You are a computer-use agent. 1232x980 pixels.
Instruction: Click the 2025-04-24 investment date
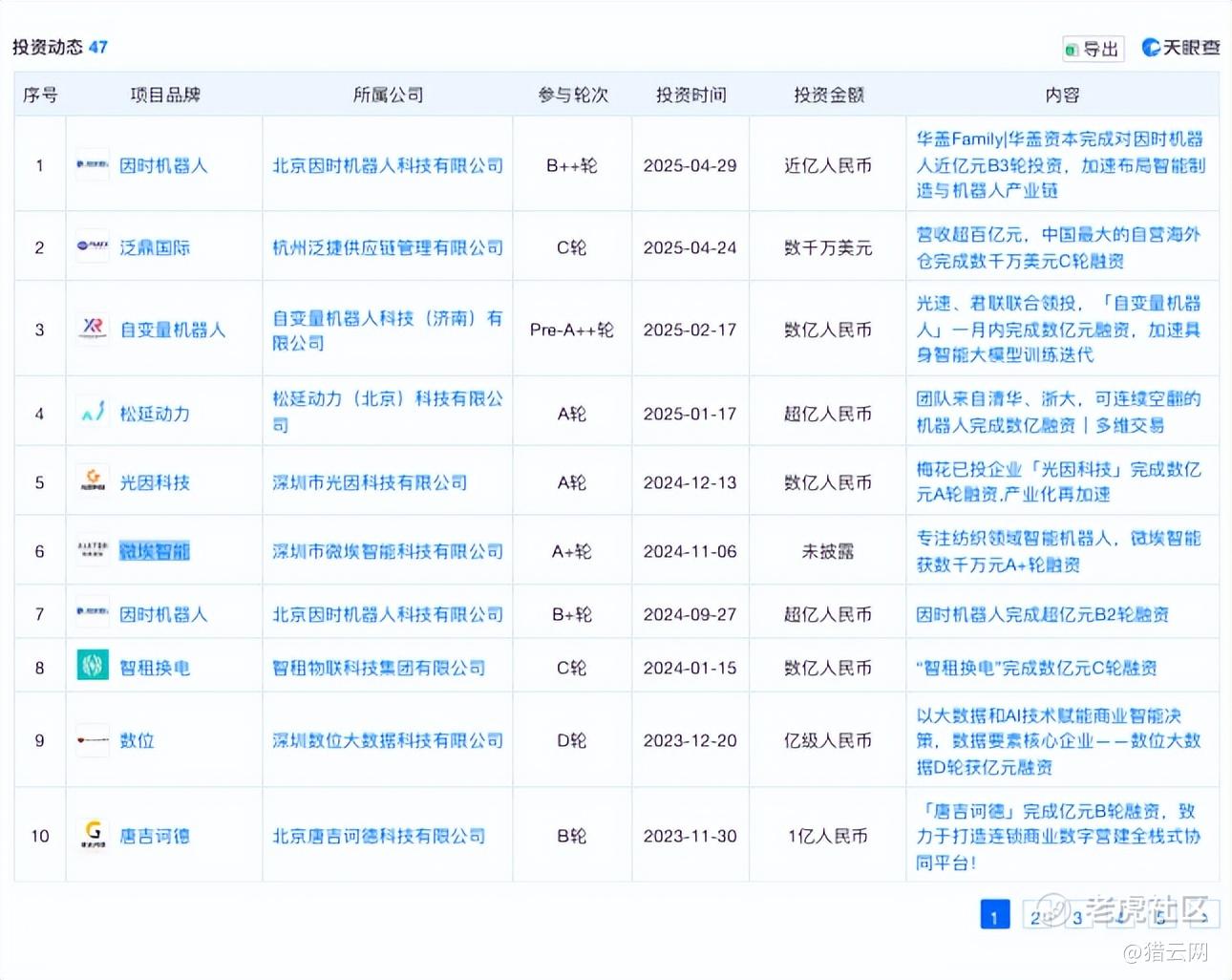690,247
